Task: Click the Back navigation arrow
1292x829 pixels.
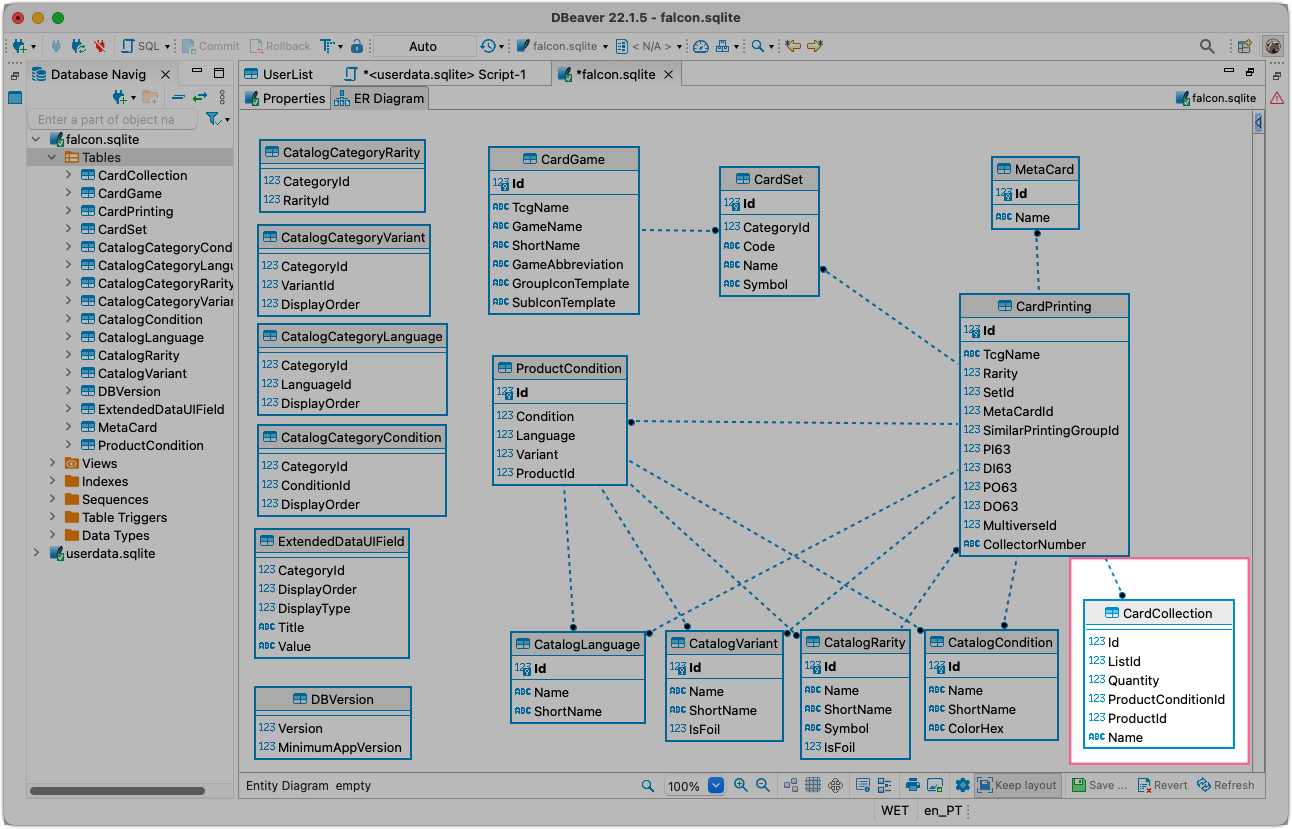Action: 793,46
